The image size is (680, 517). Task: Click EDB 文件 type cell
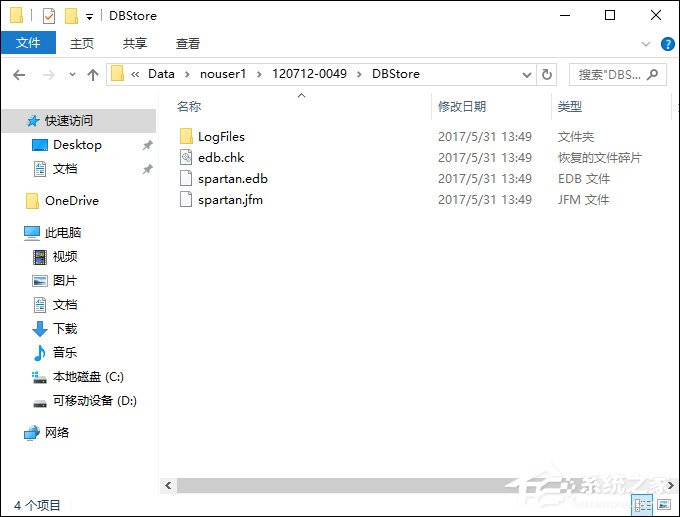(584, 179)
